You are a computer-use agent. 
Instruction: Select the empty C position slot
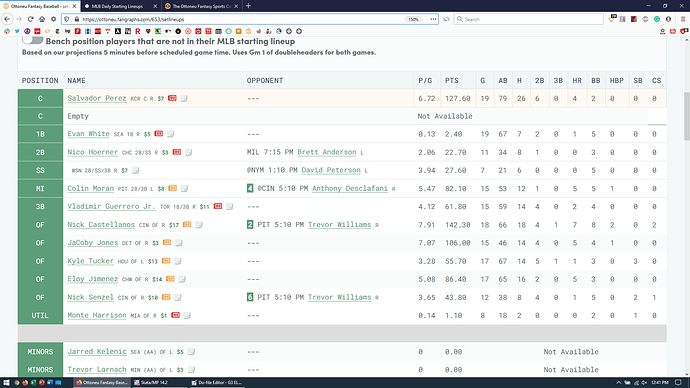[x=40, y=116]
